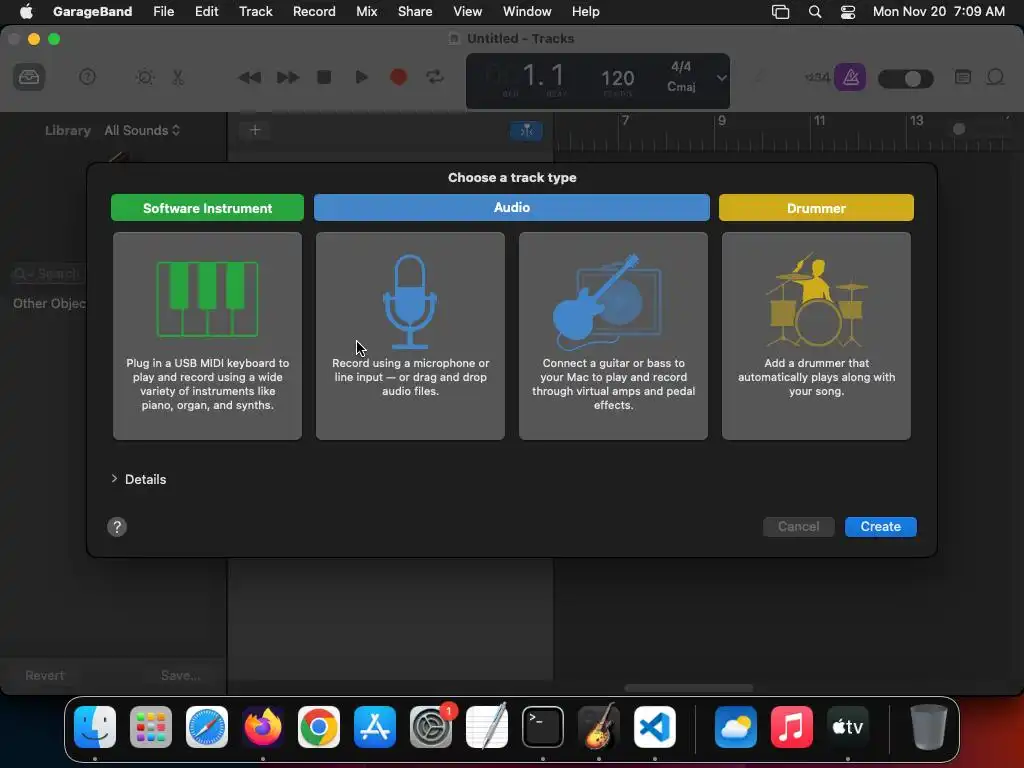Confirm with the Create button

(x=880, y=526)
